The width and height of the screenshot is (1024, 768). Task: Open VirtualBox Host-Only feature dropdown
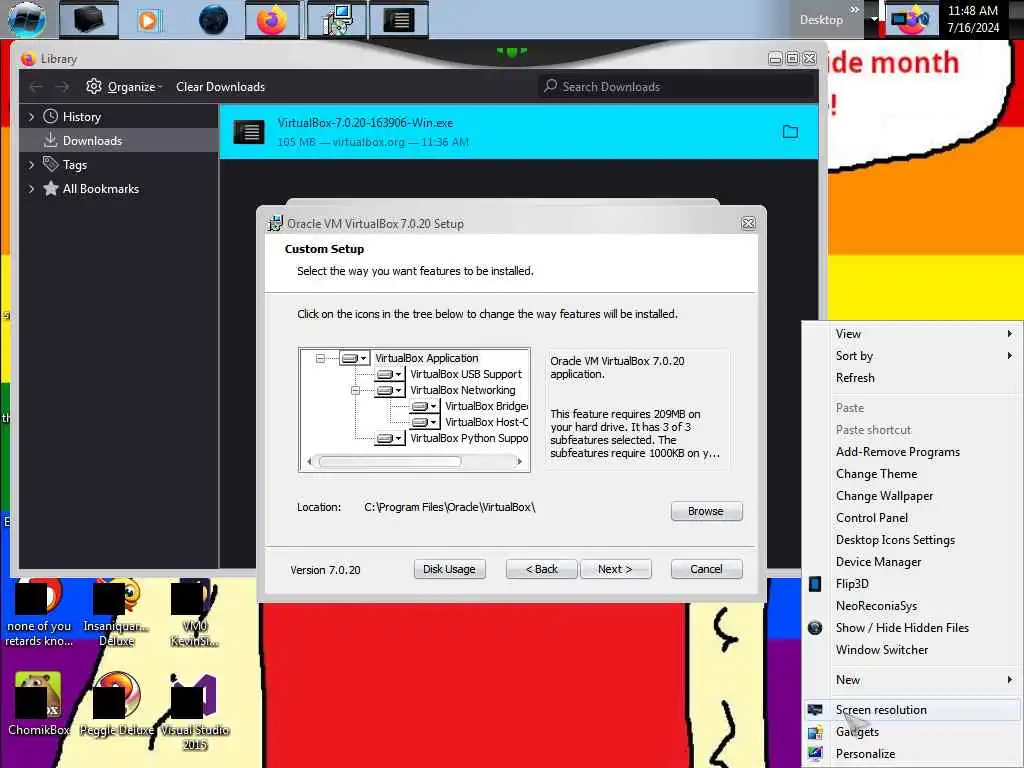425,422
